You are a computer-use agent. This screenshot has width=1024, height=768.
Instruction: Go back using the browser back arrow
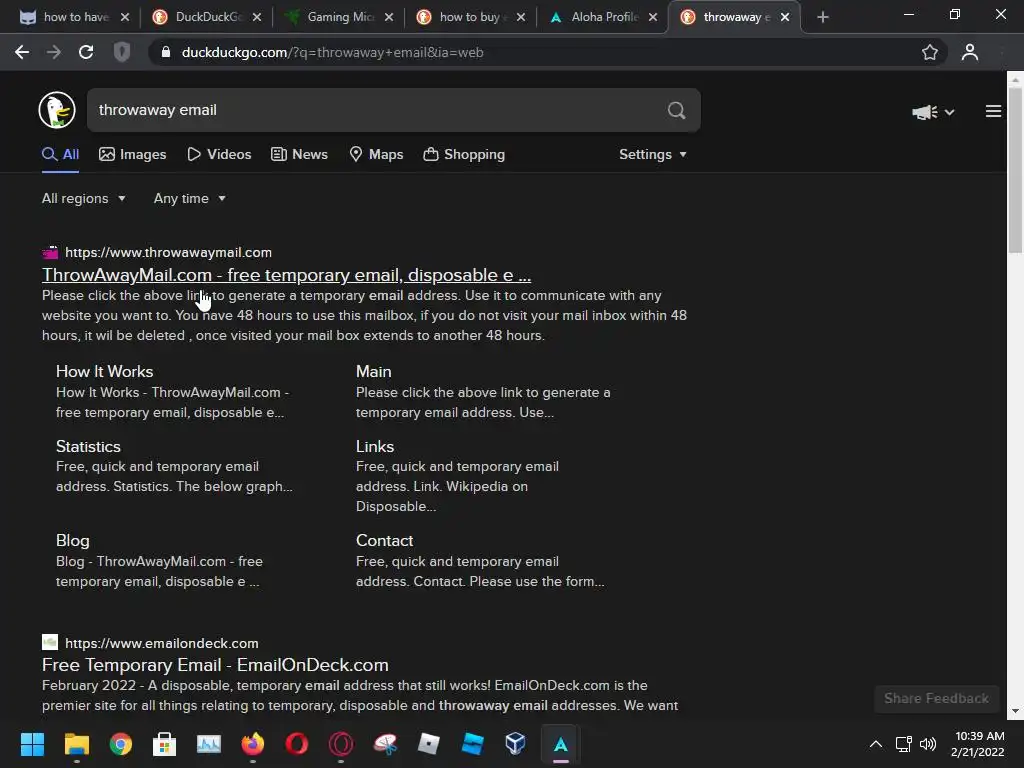pyautogui.click(x=22, y=52)
